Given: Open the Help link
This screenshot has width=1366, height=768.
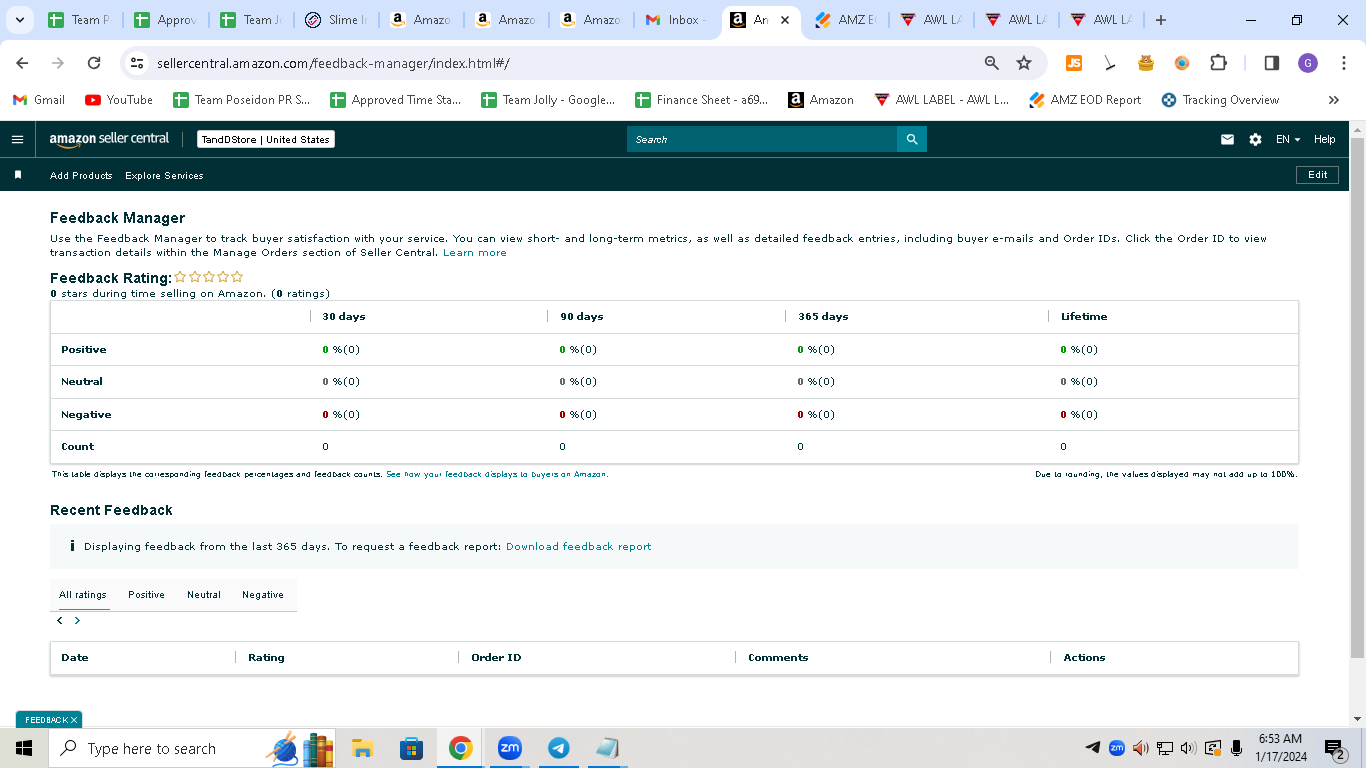Looking at the screenshot, I should 1324,139.
